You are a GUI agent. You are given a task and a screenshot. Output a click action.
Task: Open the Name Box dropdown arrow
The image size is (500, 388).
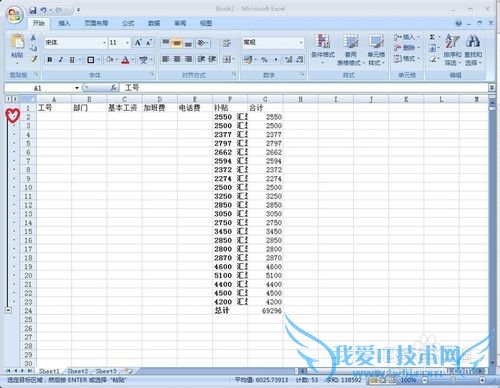pyautogui.click(x=77, y=88)
